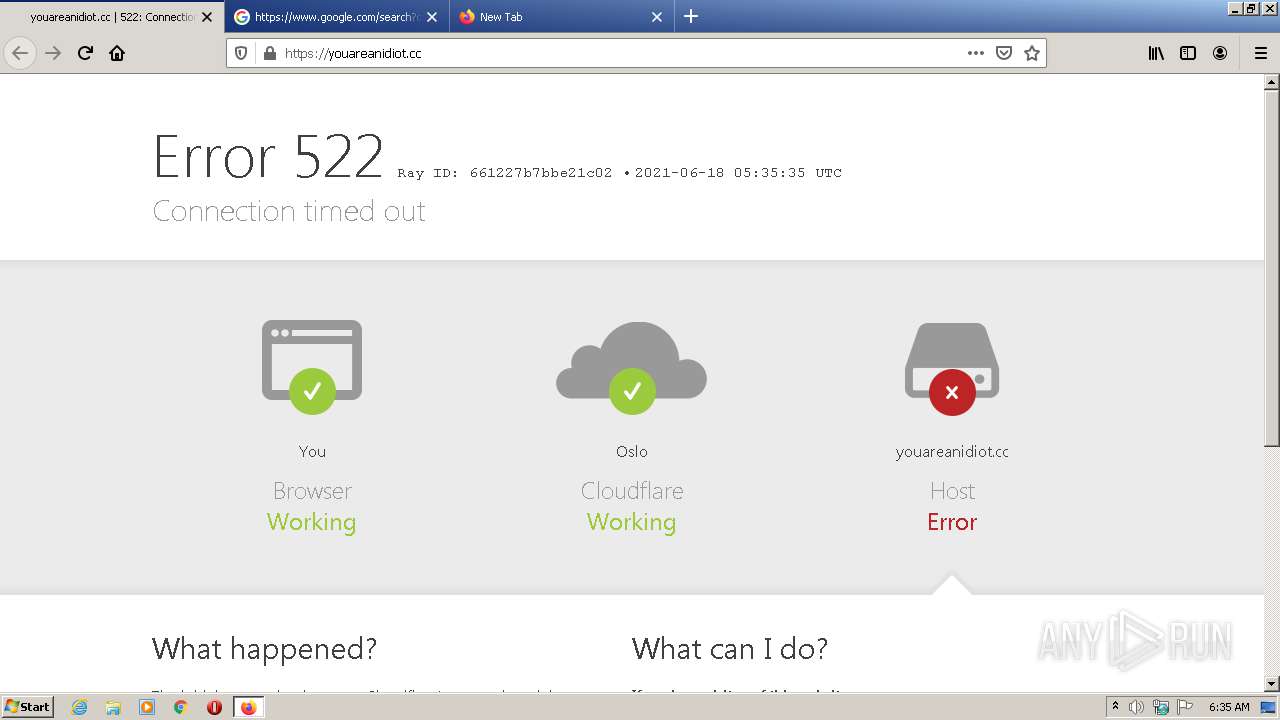
Task: Close the Google search tab
Action: pos(432,17)
